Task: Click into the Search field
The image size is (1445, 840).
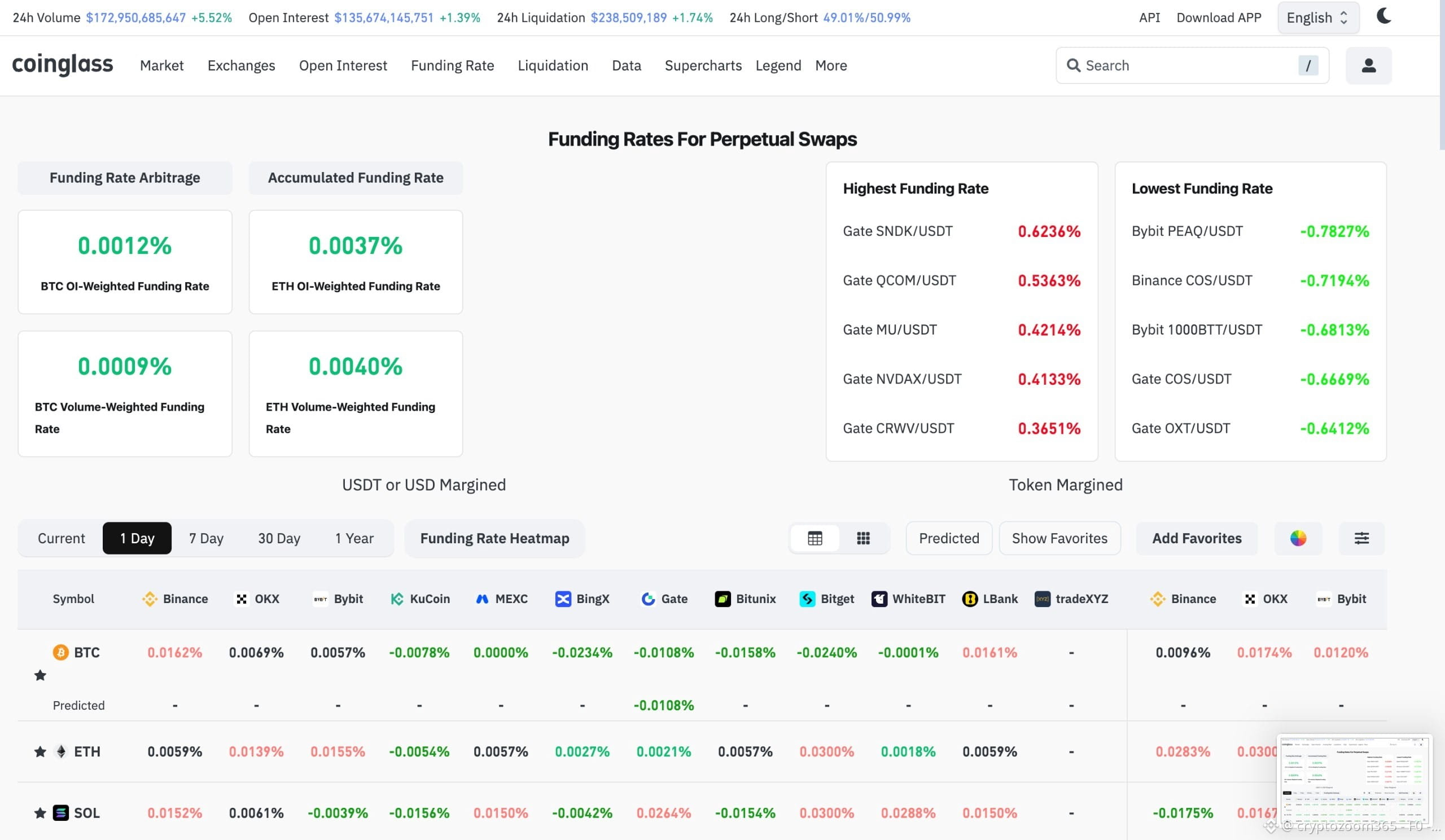Action: (x=1192, y=65)
